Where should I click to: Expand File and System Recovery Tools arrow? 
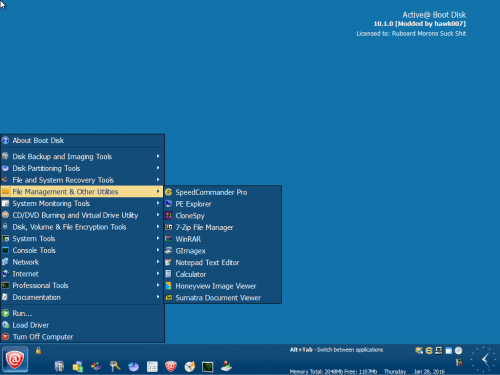[158, 180]
